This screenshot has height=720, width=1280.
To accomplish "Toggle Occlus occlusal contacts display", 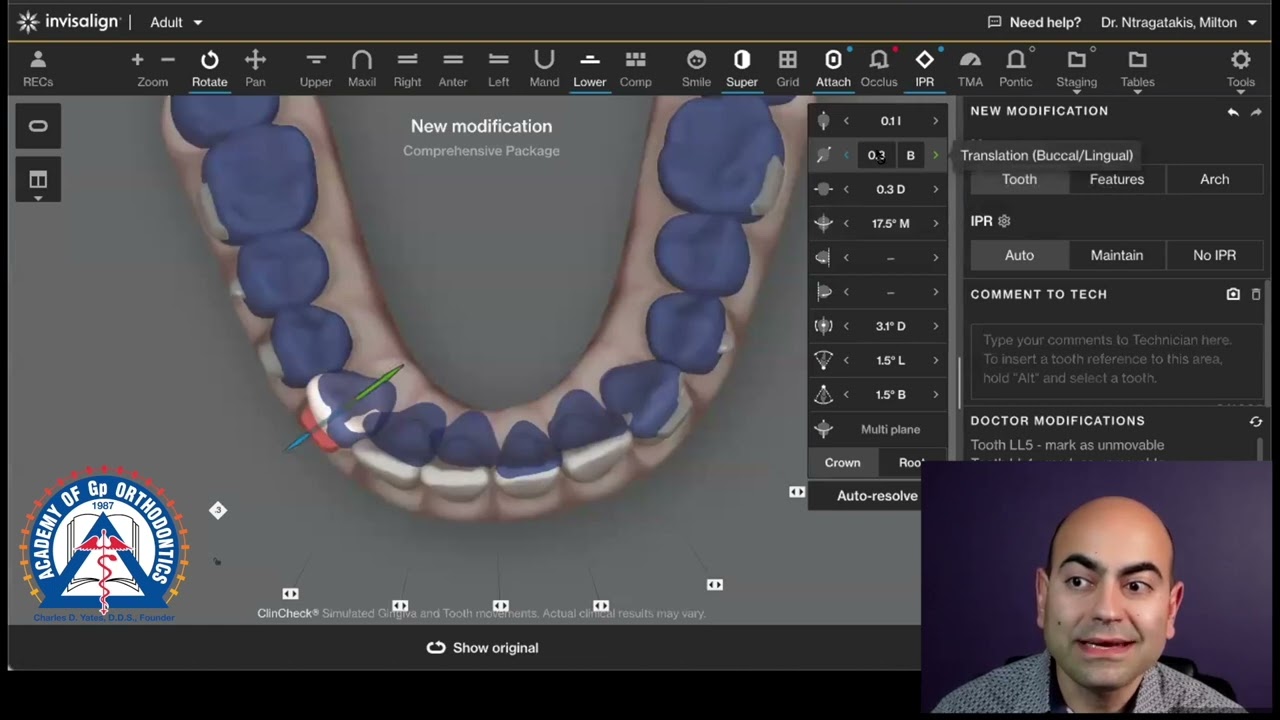I will coord(879,69).
